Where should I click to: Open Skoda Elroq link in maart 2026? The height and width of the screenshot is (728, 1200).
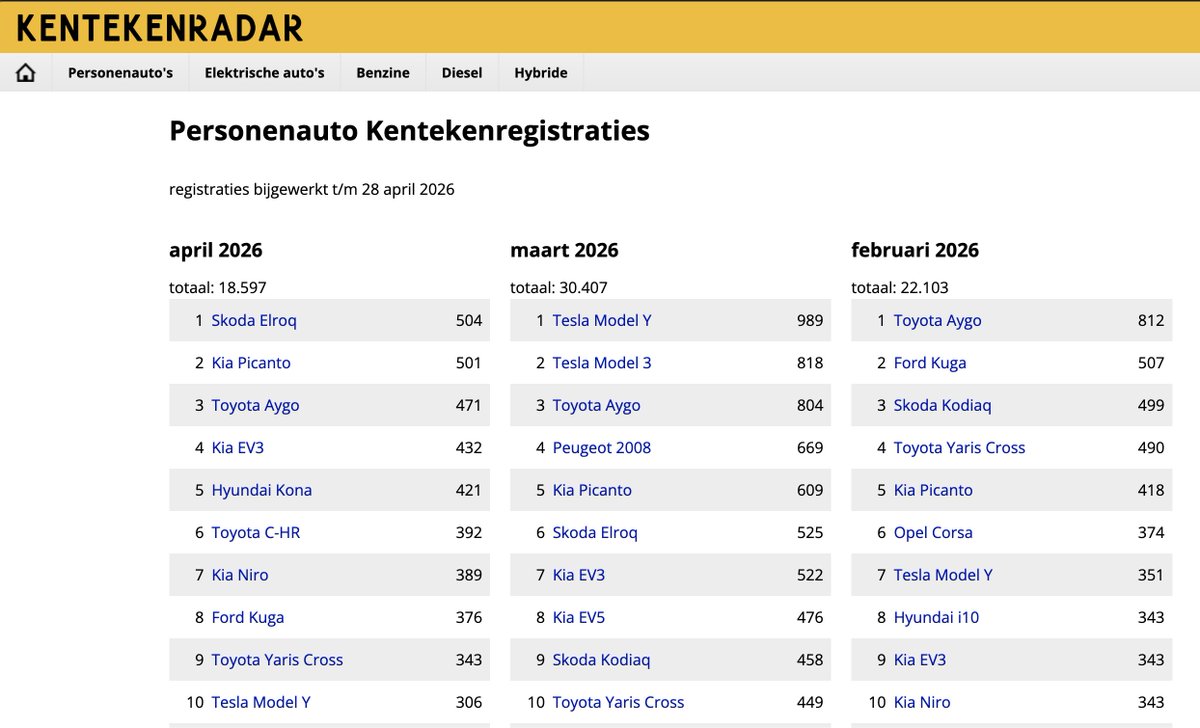(595, 533)
